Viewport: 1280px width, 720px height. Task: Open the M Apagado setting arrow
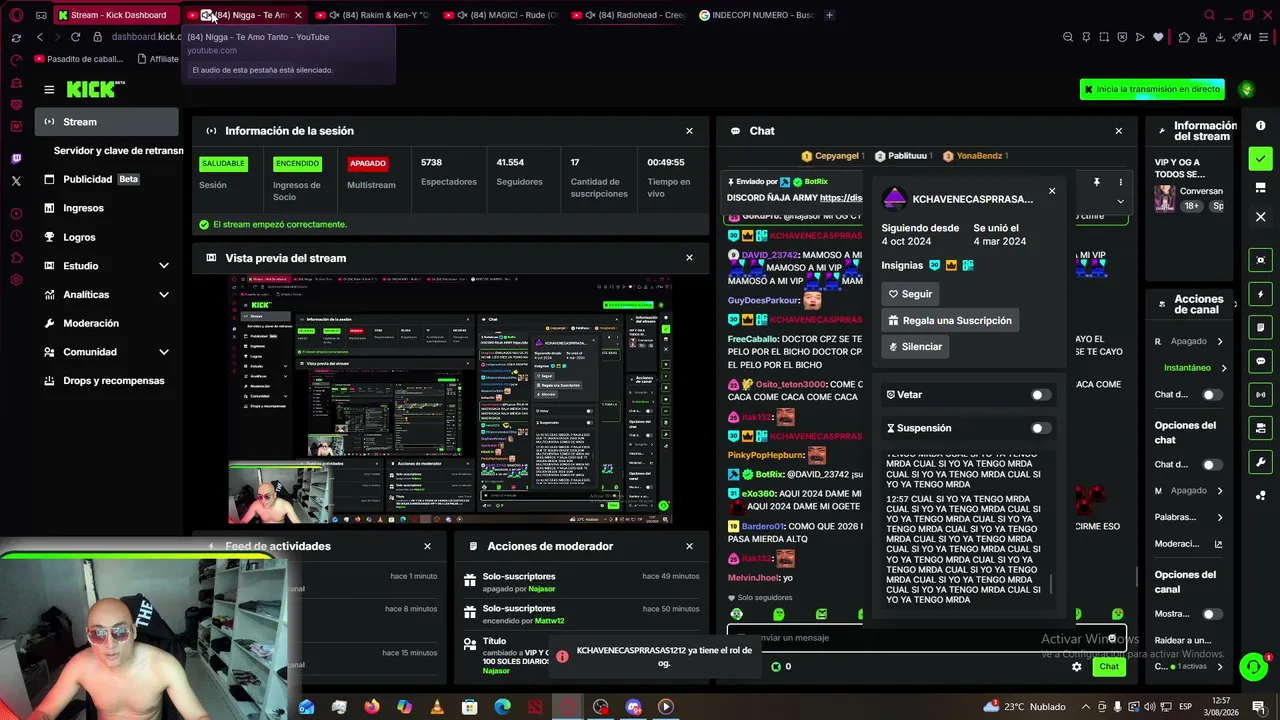[1220, 491]
